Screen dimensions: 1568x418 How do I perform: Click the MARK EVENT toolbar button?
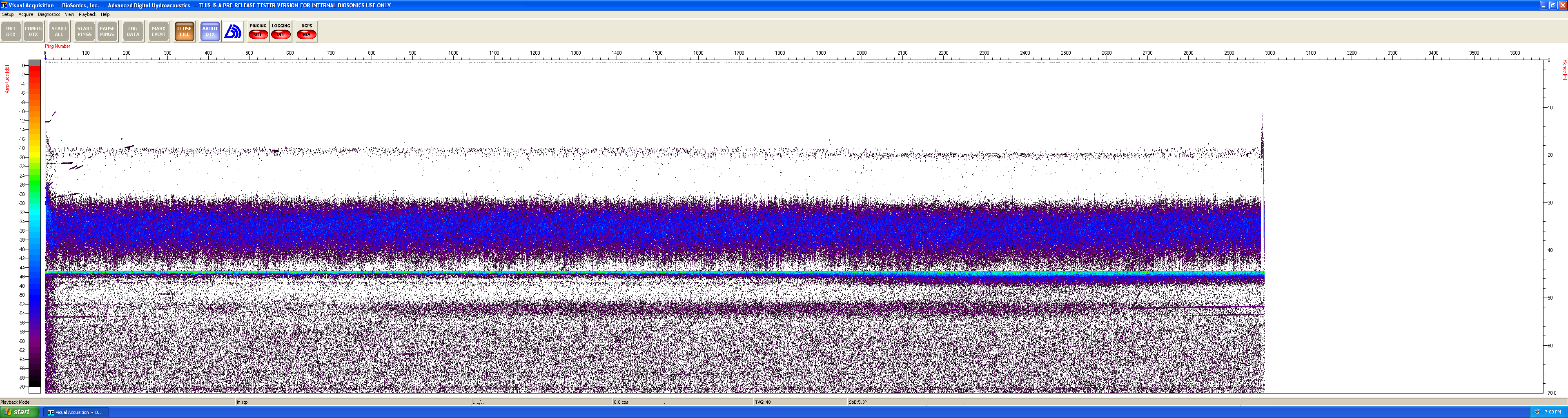point(158,32)
